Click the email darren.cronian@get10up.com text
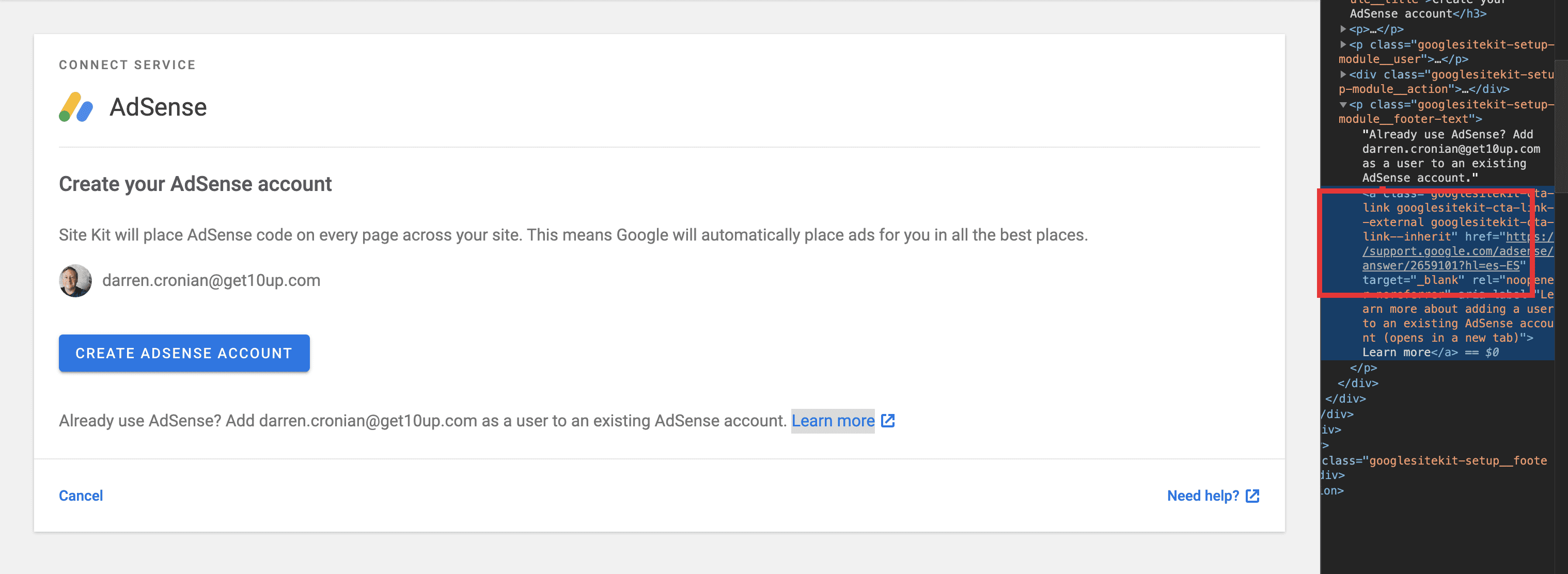1568x574 pixels. pos(211,280)
